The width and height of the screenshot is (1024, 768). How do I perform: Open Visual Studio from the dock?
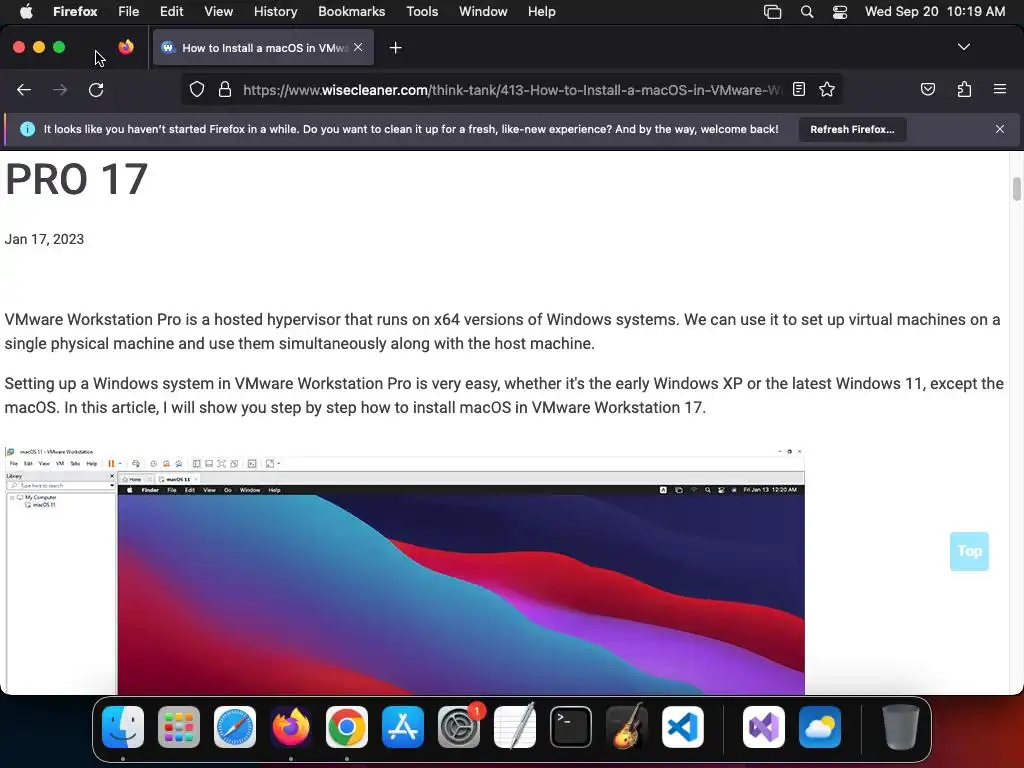click(764, 727)
